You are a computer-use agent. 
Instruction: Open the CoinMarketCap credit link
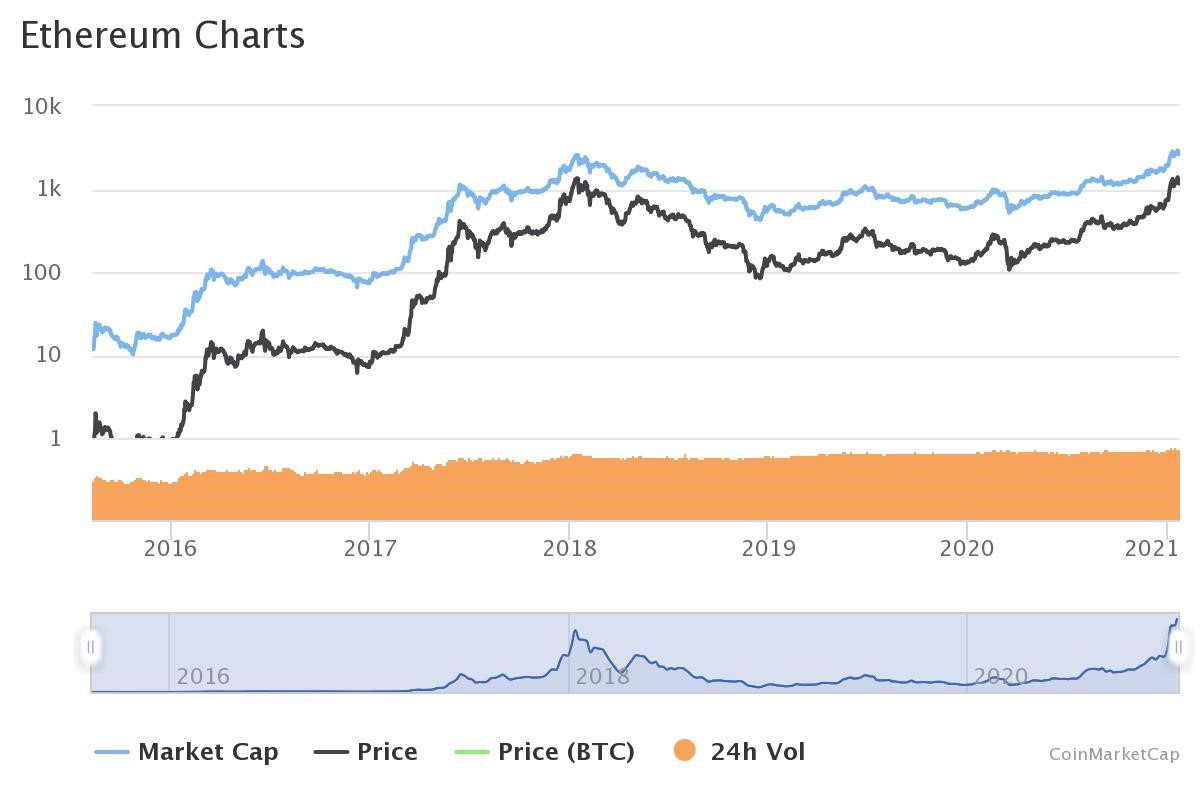tap(1114, 754)
